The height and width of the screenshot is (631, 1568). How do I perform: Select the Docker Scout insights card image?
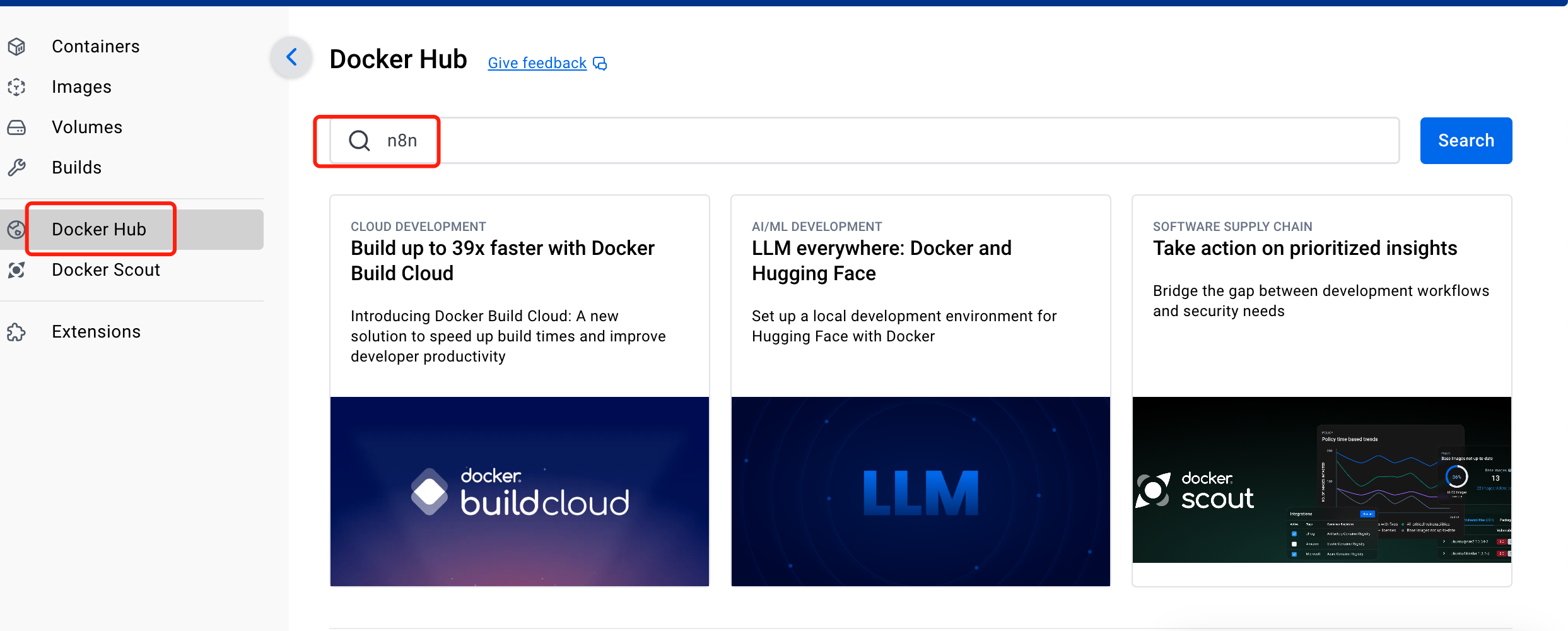pos(1321,480)
